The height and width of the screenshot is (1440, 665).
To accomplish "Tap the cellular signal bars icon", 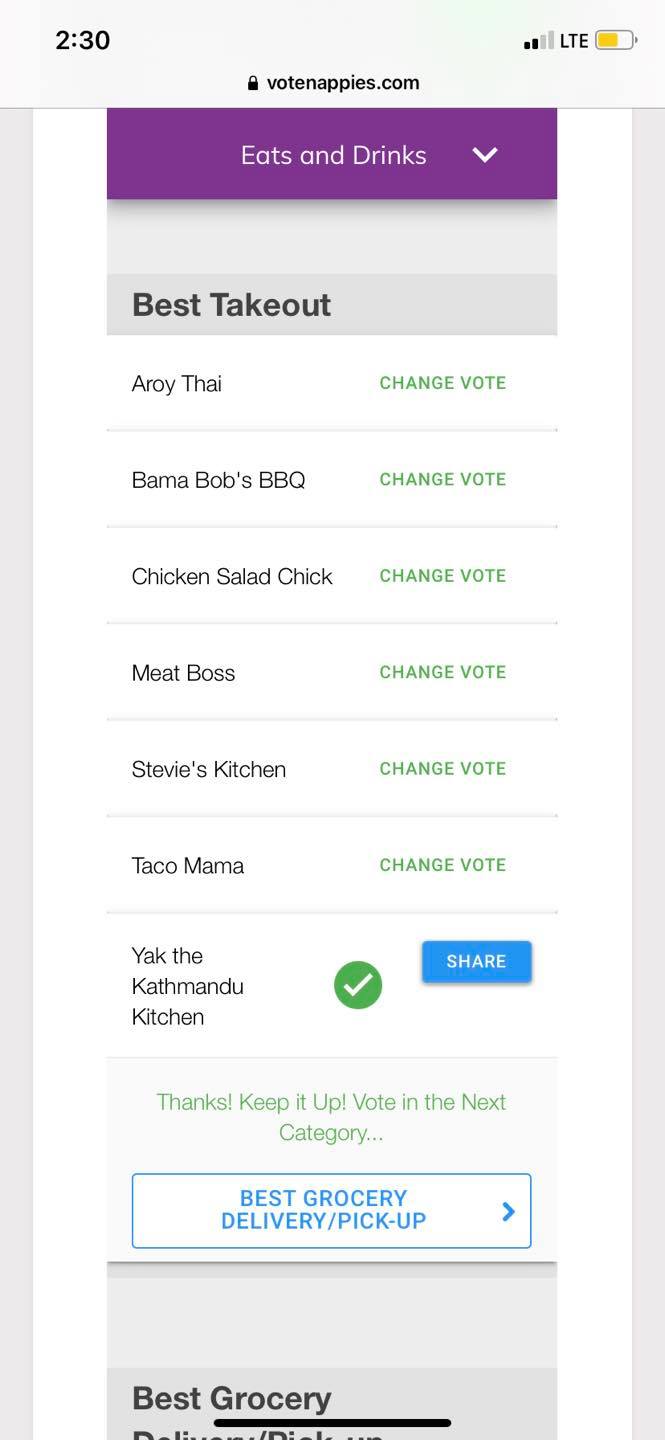I will coord(538,42).
